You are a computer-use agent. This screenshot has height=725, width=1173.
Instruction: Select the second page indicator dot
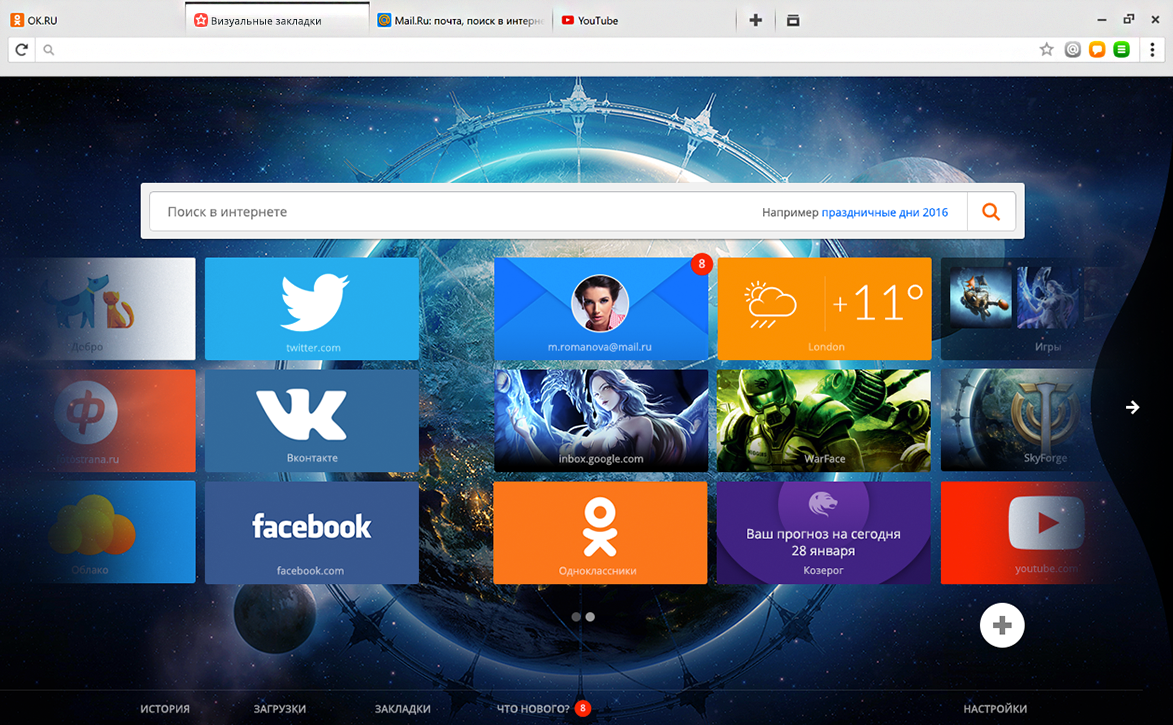590,617
